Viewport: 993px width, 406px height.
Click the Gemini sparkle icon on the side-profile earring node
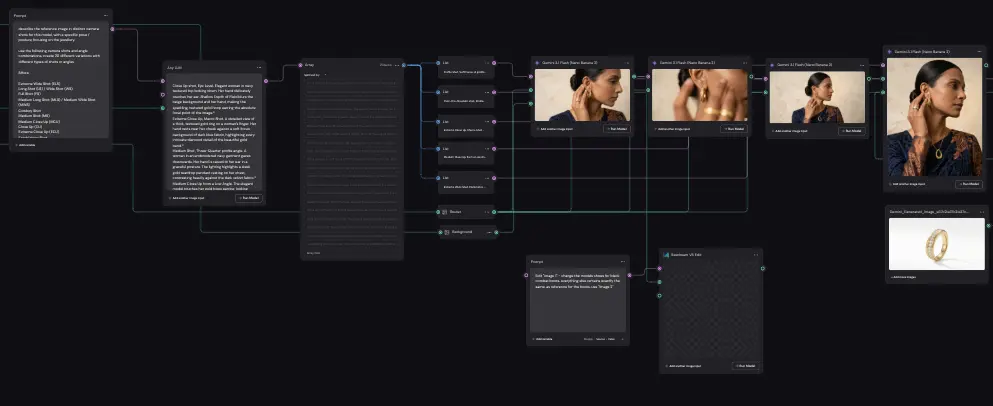[x=538, y=63]
